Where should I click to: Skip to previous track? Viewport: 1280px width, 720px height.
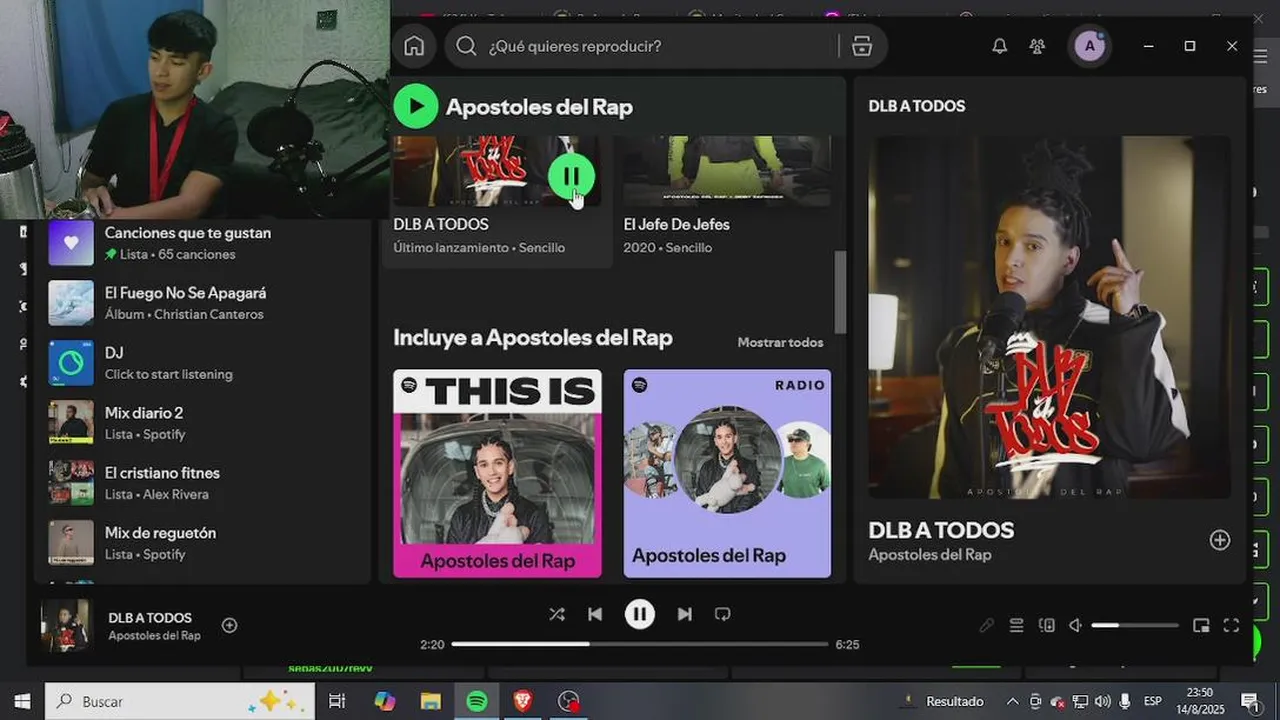pyautogui.click(x=595, y=614)
